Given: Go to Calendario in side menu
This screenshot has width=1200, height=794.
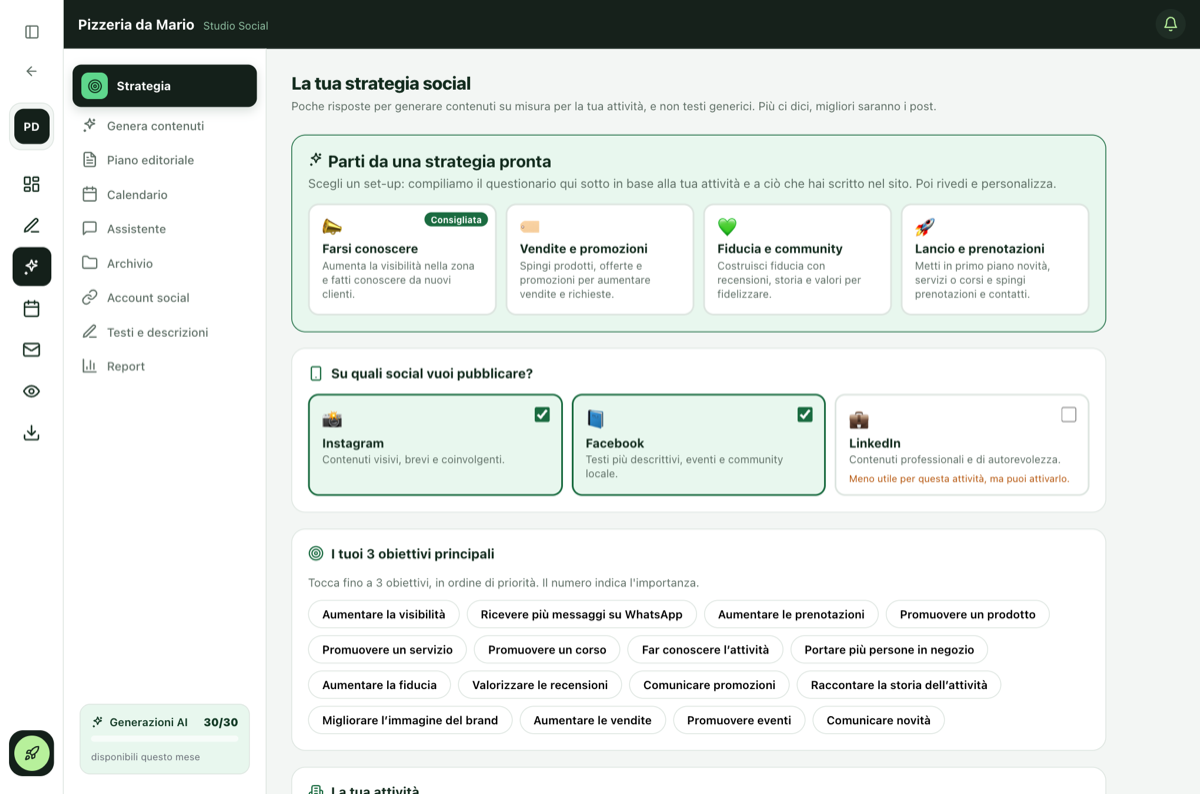Looking at the screenshot, I should pyautogui.click(x=165, y=194).
